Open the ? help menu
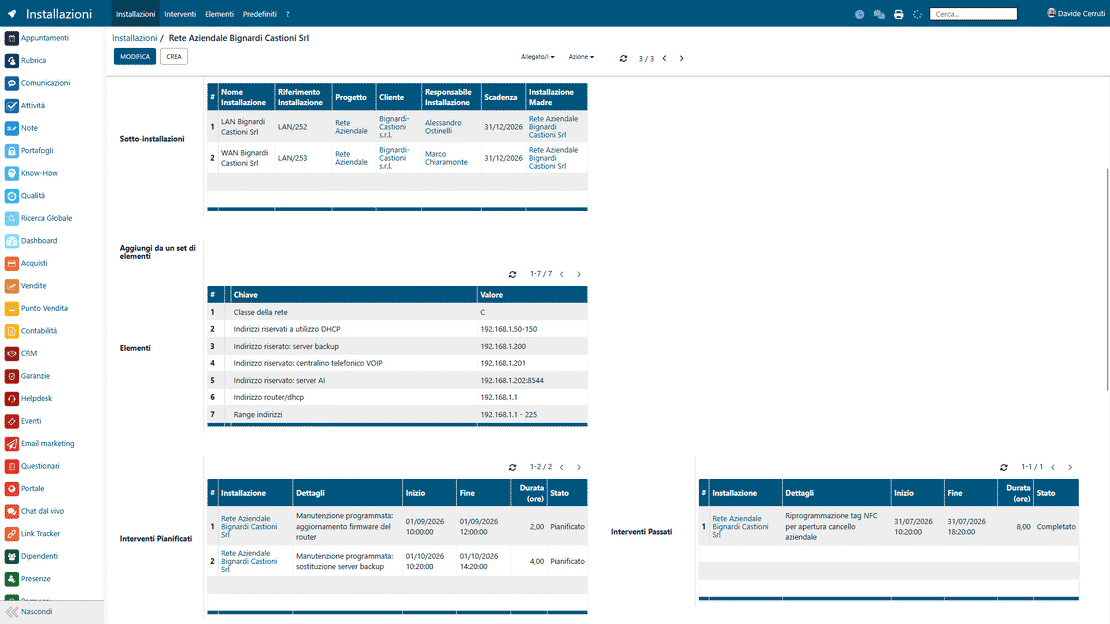1110x624 pixels. point(287,14)
